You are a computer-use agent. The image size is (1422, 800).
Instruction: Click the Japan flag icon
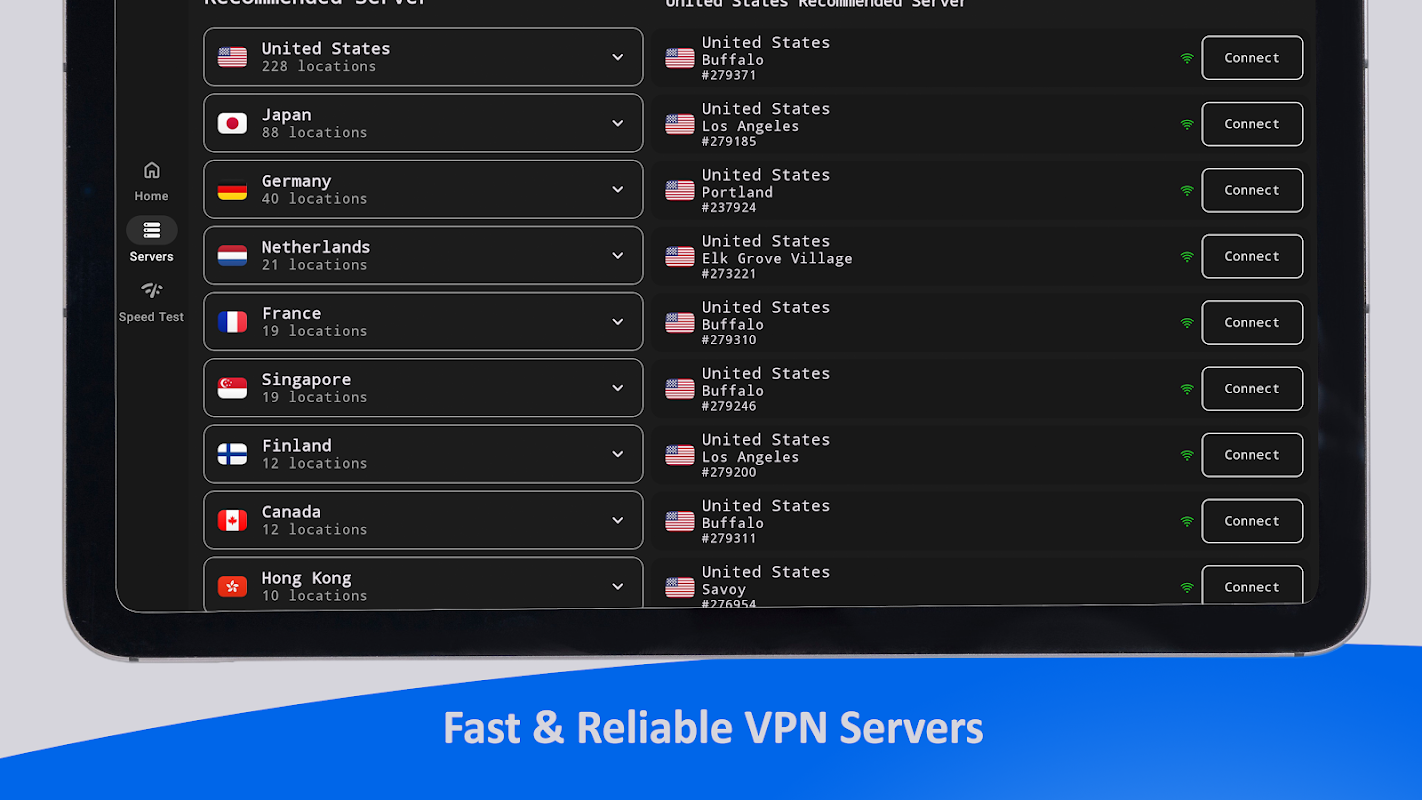232,123
